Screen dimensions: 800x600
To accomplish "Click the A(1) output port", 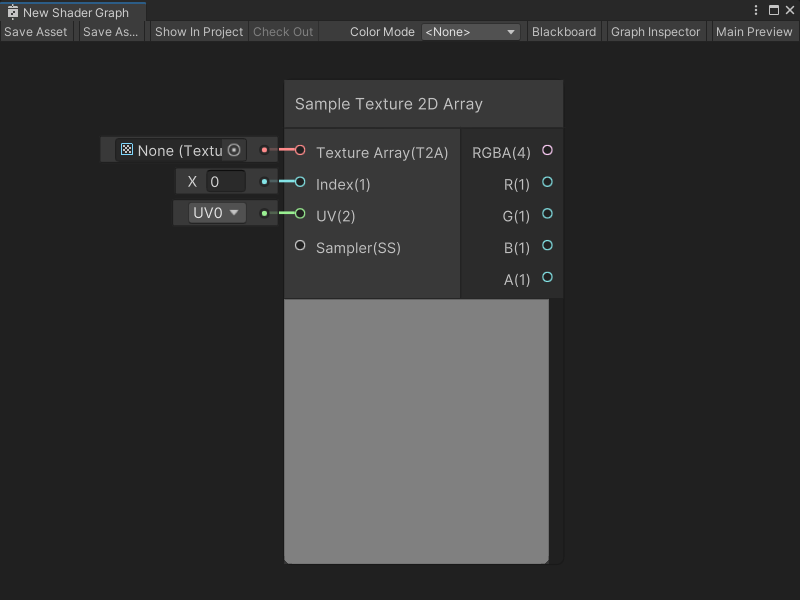I will pyautogui.click(x=547, y=279).
